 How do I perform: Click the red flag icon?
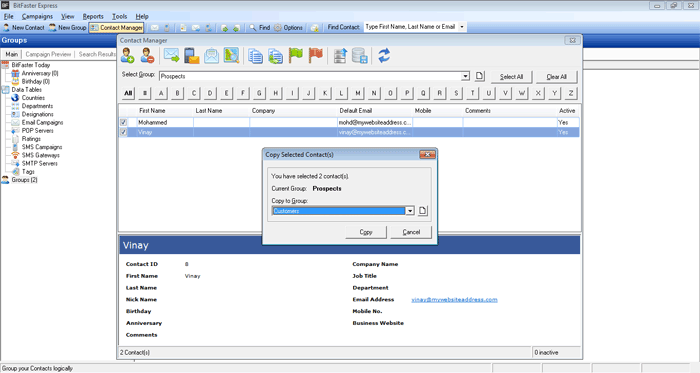point(316,56)
